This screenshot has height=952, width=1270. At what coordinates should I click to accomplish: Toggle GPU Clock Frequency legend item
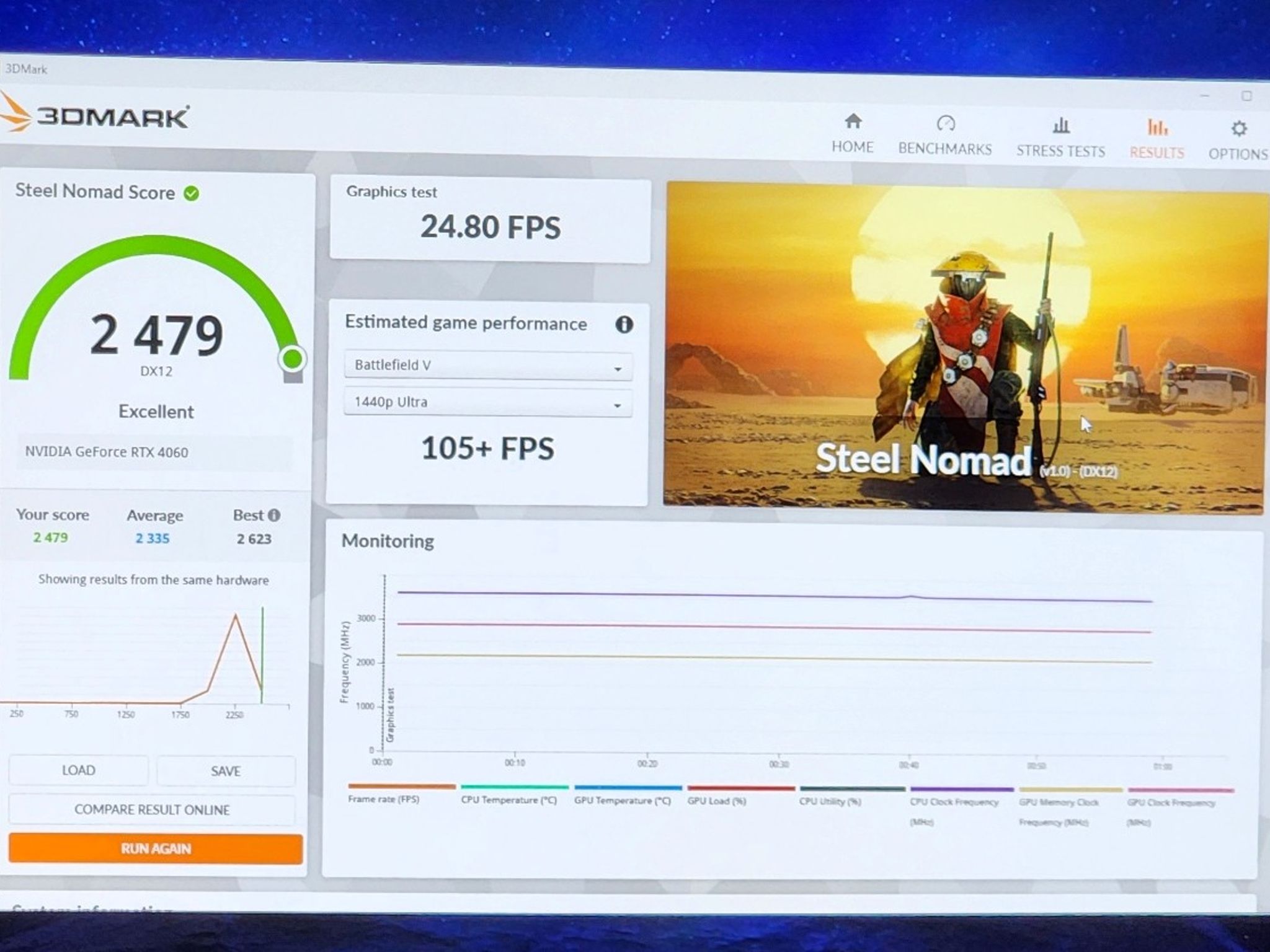pyautogui.click(x=1181, y=808)
